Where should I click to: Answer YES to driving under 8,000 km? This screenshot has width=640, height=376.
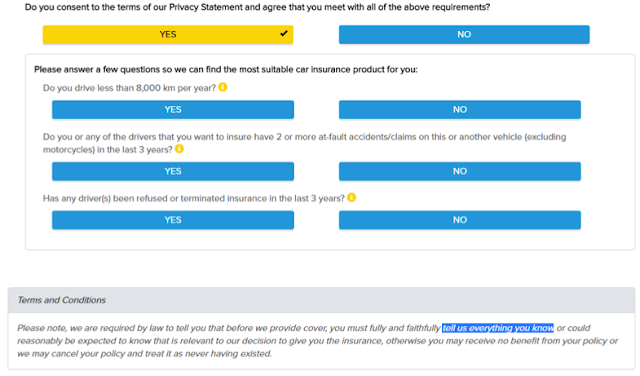pyautogui.click(x=173, y=109)
